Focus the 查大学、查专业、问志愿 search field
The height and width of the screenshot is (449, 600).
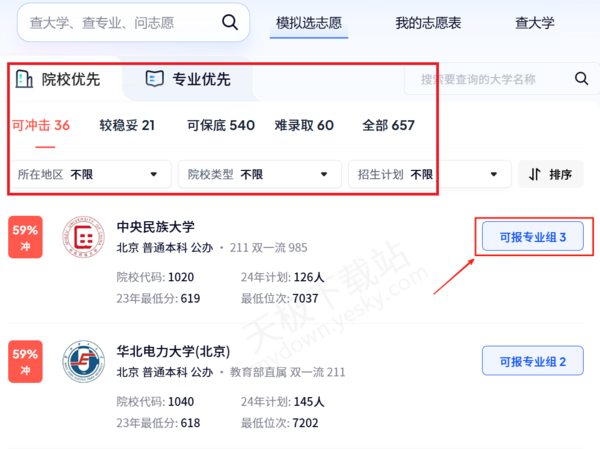click(x=133, y=23)
